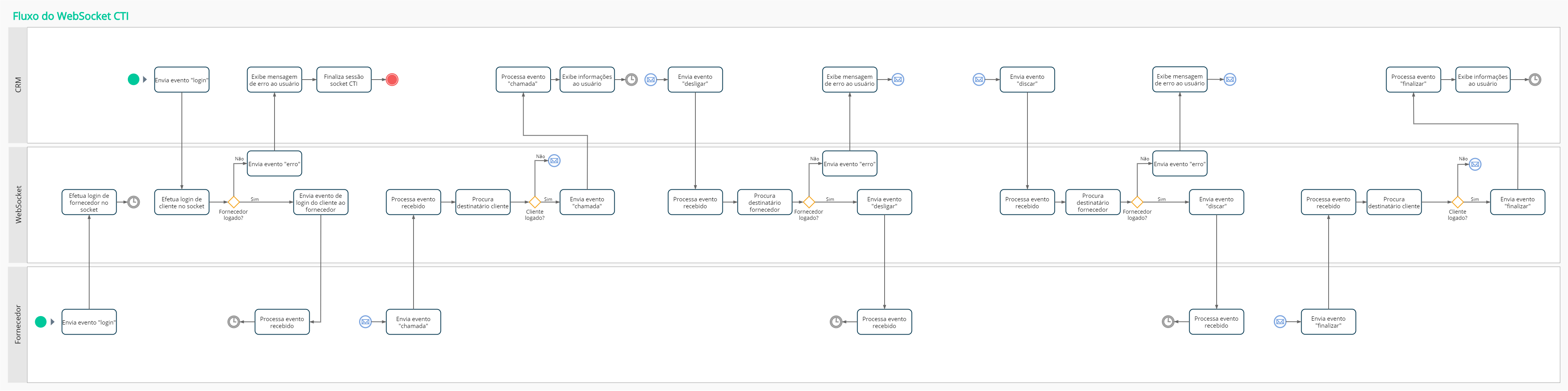Select message event before CRM 'Envia evento desligar'
Screen dimensions: 1568x391
[651, 80]
